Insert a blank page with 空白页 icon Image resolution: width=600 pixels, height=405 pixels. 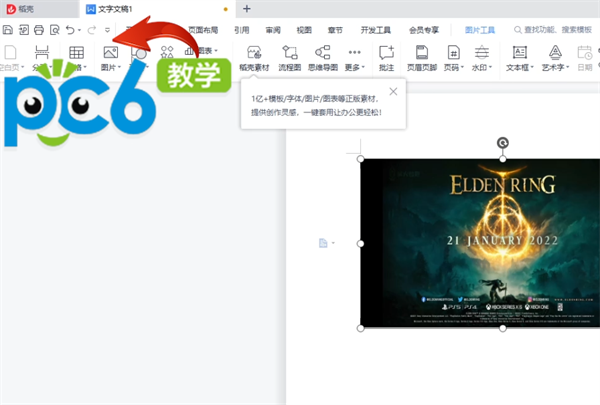click(10, 53)
